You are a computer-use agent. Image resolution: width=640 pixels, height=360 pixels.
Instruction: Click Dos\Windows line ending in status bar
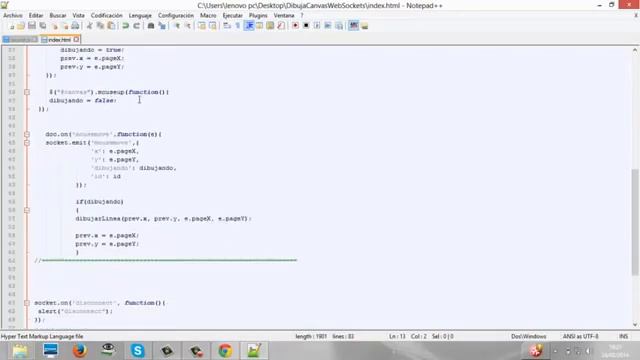coord(529,336)
